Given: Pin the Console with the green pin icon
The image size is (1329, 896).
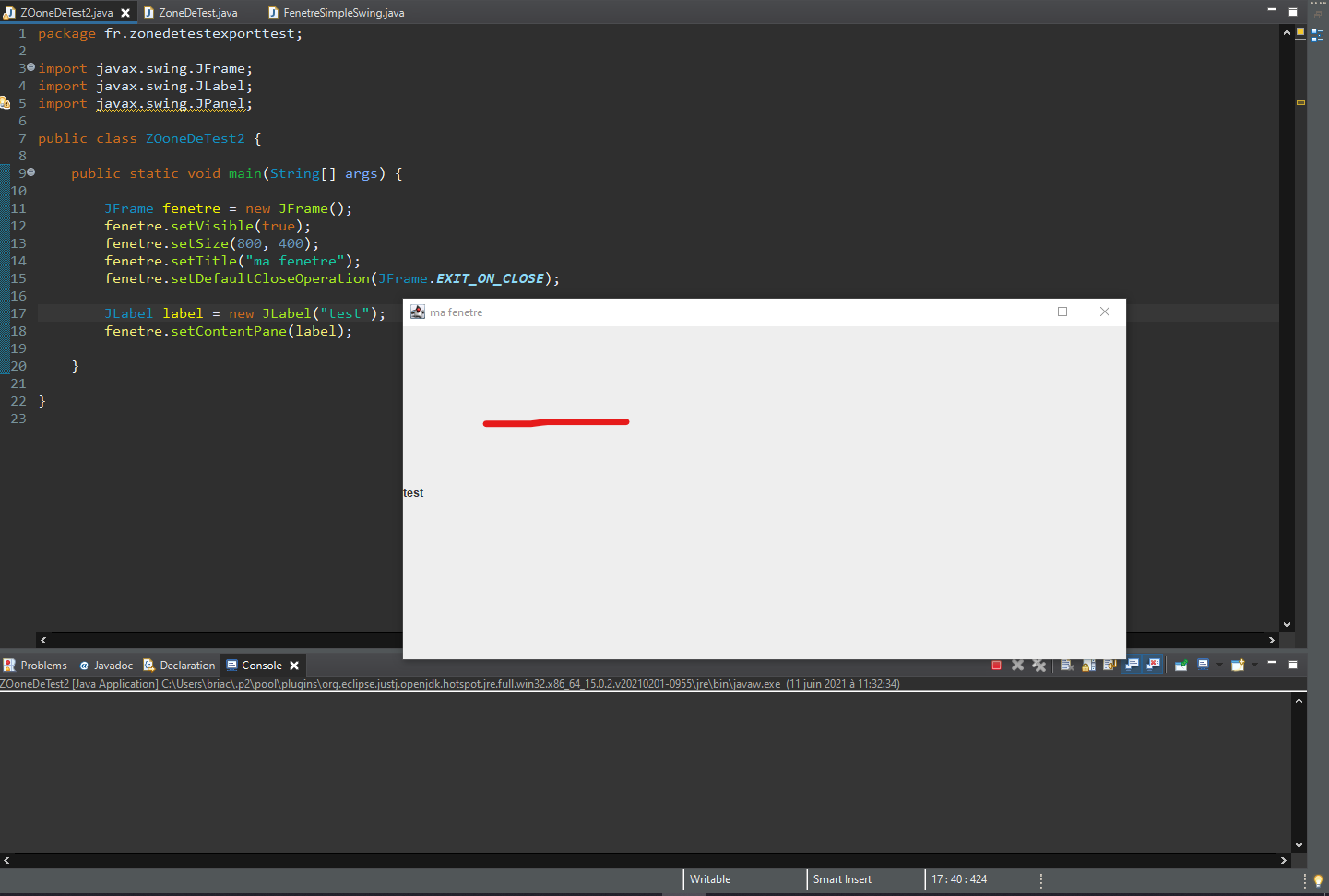Looking at the screenshot, I should [x=1181, y=665].
